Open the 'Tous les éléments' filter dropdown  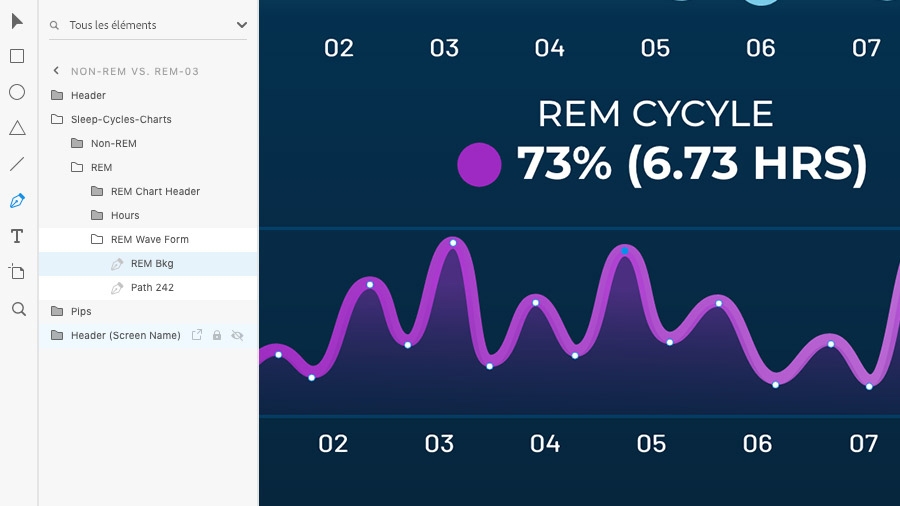241,25
